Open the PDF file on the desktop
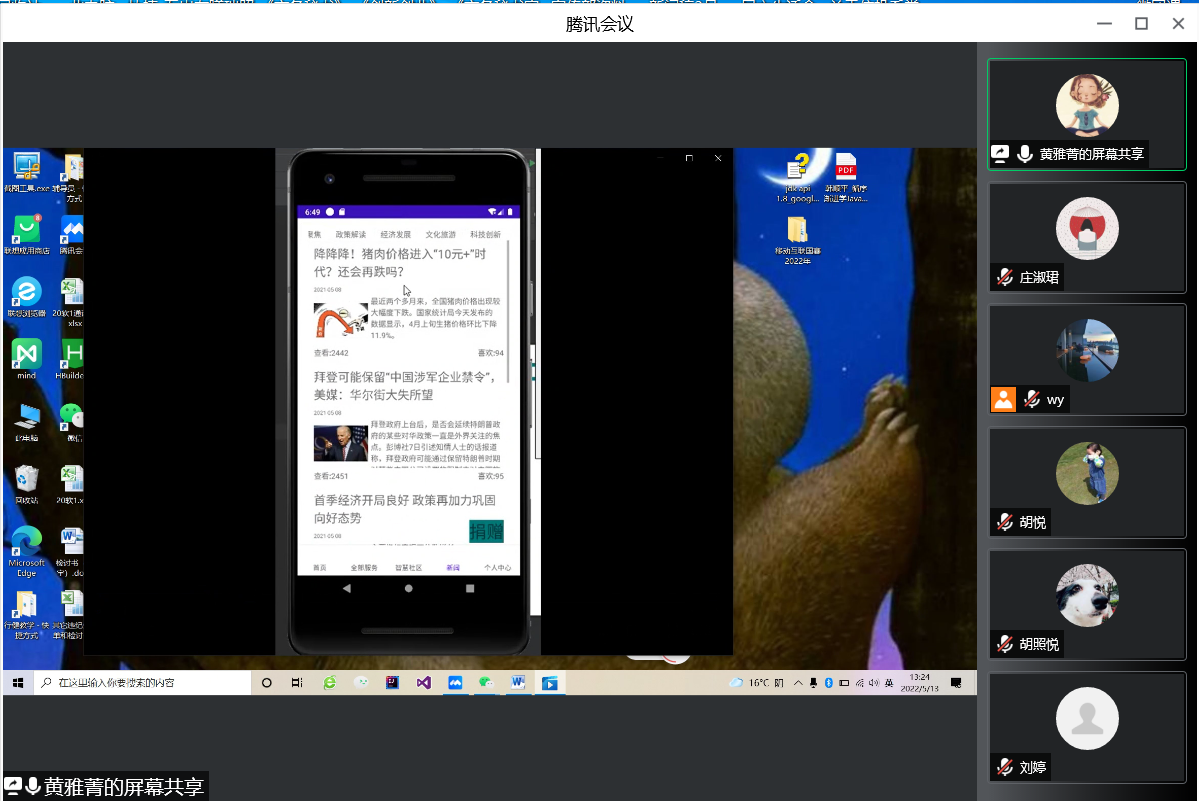Viewport: 1199px width, 801px height. pyautogui.click(x=846, y=168)
